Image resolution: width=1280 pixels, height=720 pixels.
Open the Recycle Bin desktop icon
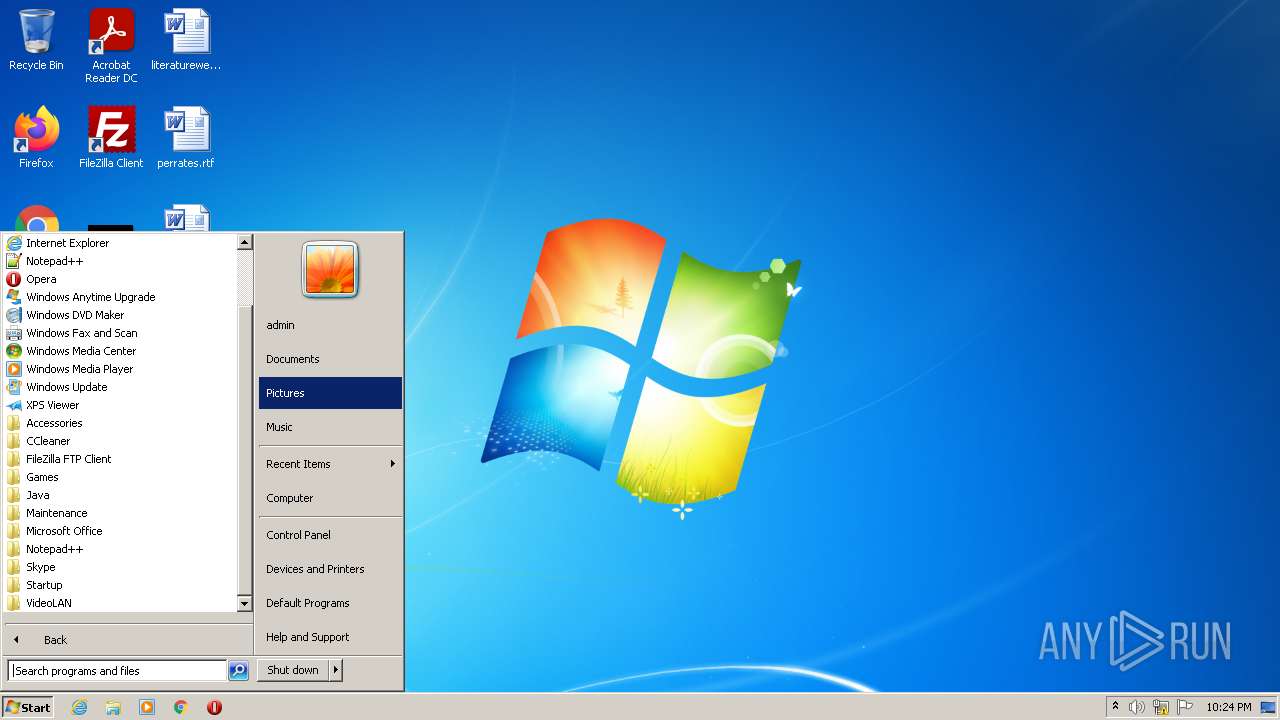pos(36,40)
